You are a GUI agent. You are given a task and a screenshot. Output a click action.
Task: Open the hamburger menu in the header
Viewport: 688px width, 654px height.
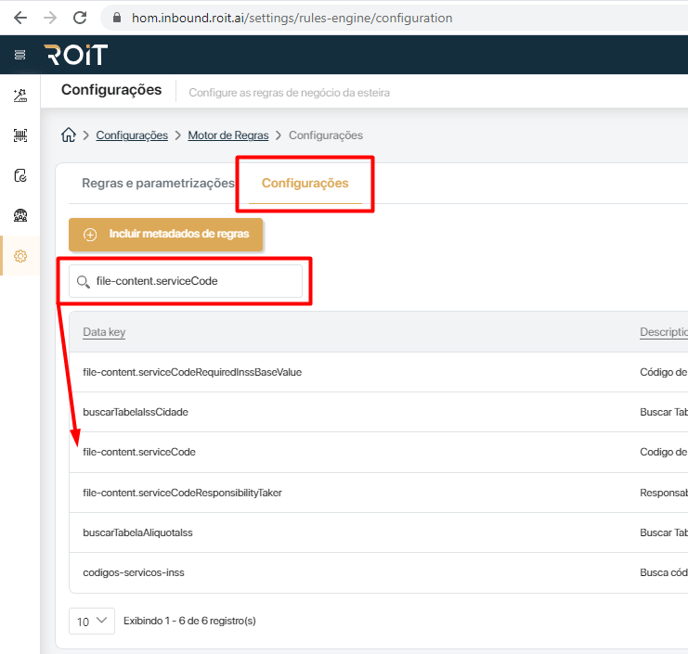pos(20,55)
